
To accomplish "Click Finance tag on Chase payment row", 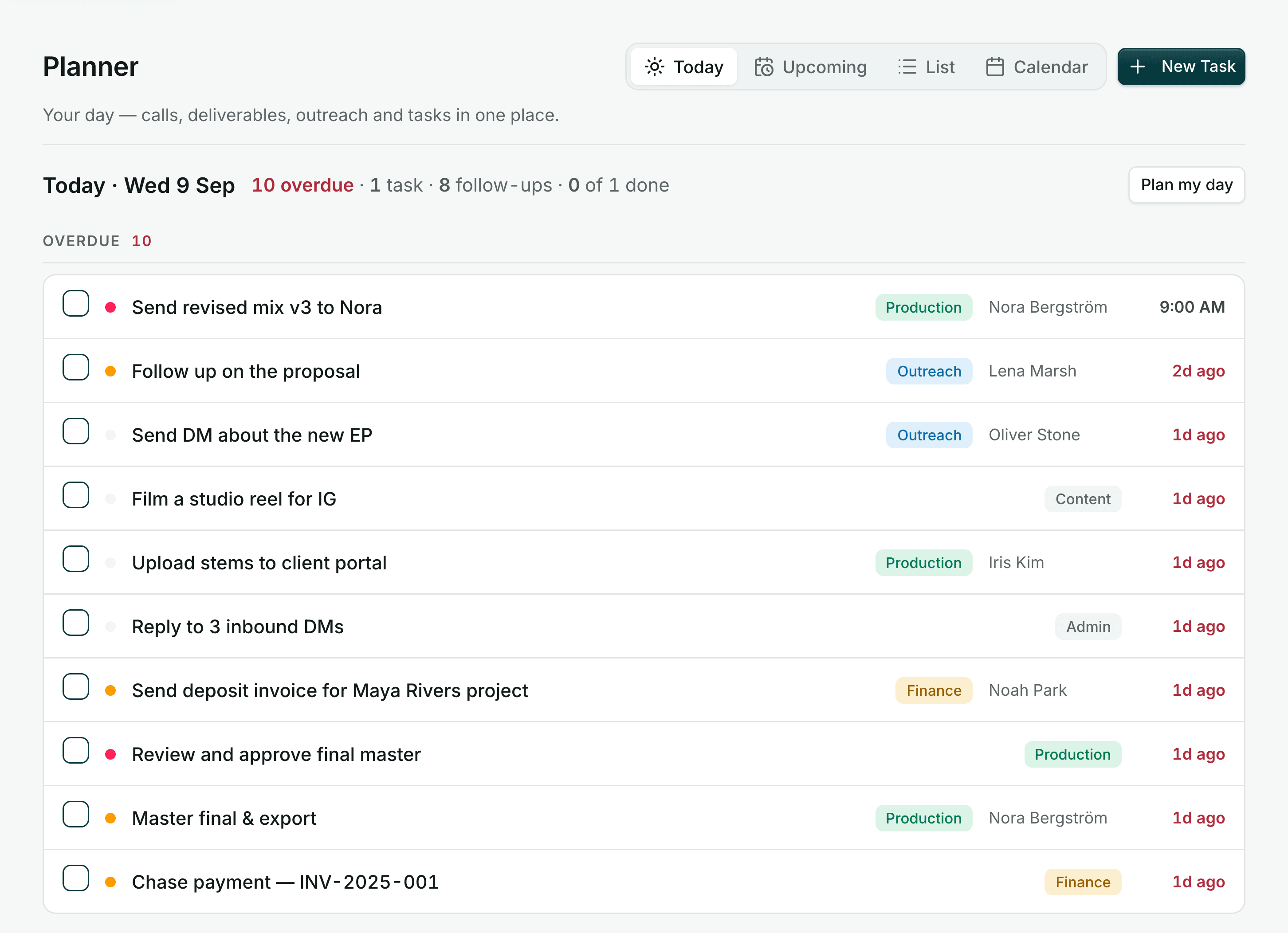I will 1083,882.
